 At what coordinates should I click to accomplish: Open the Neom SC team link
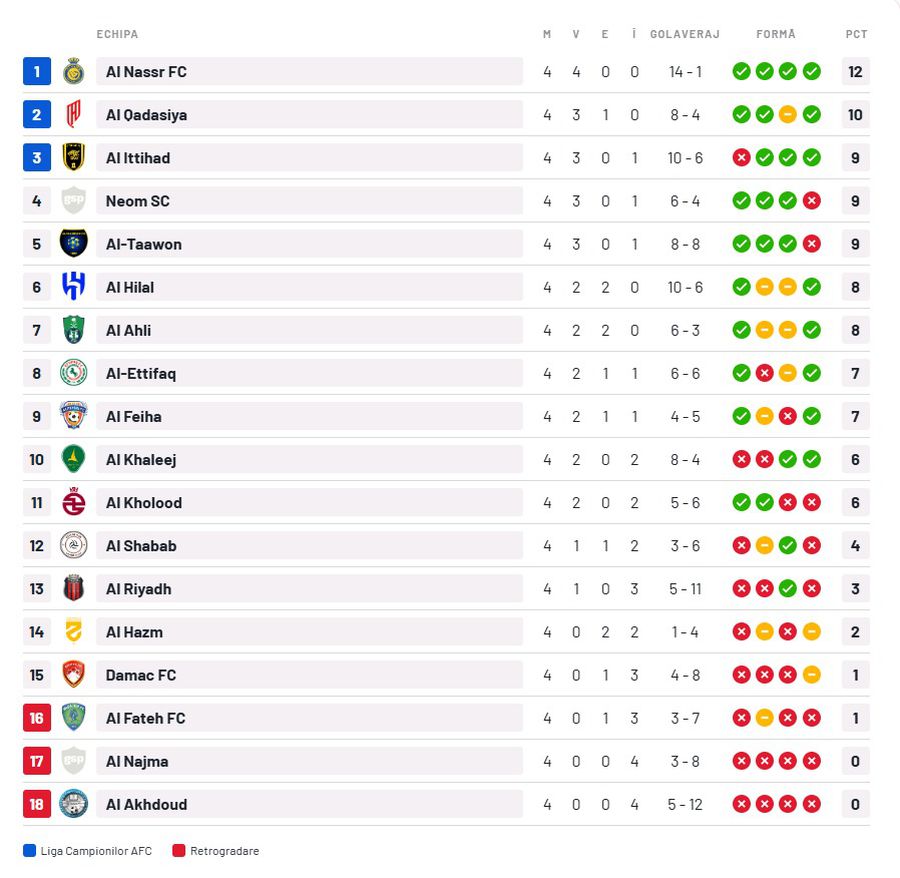pos(138,201)
